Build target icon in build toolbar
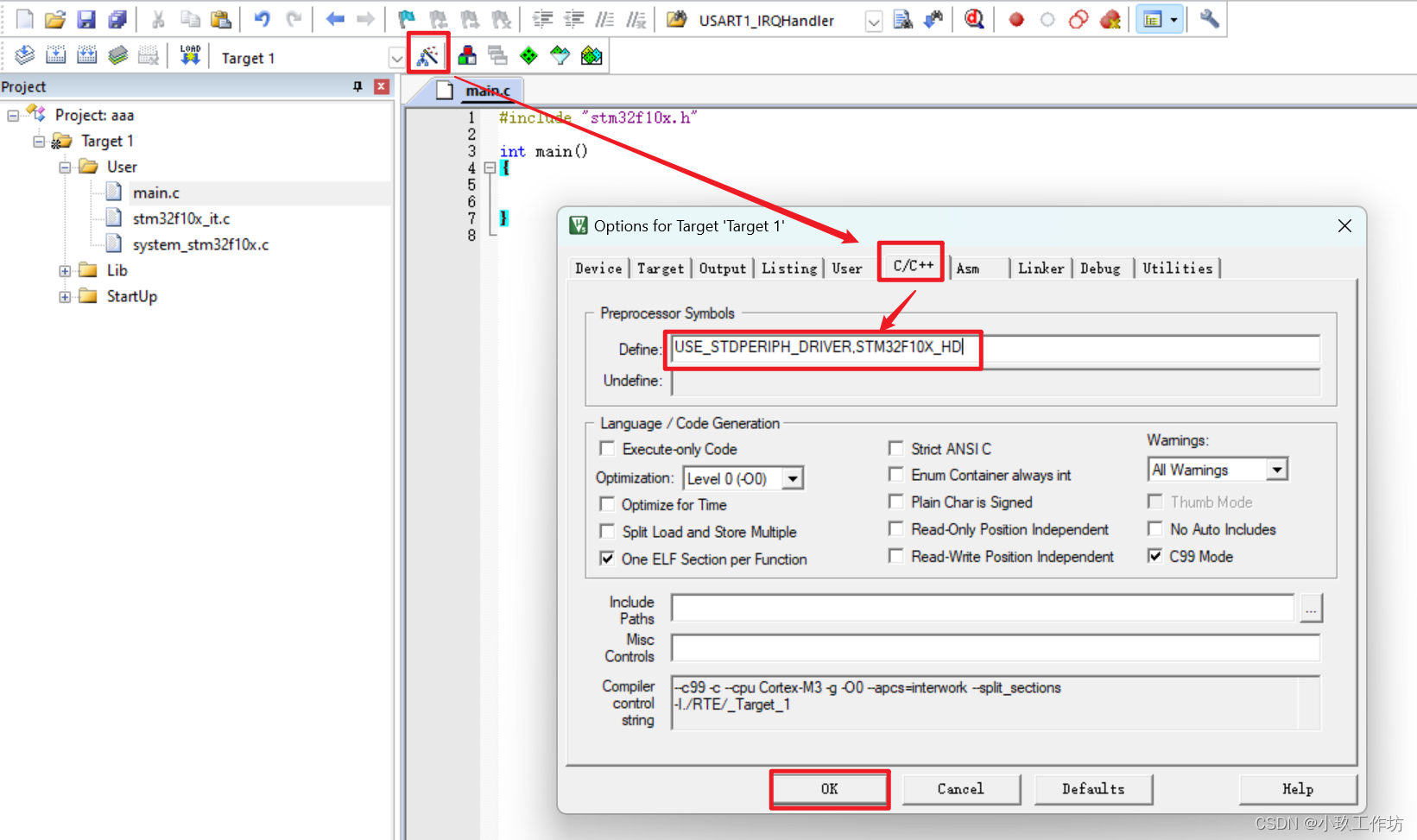Image resolution: width=1417 pixels, height=840 pixels. coord(56,56)
